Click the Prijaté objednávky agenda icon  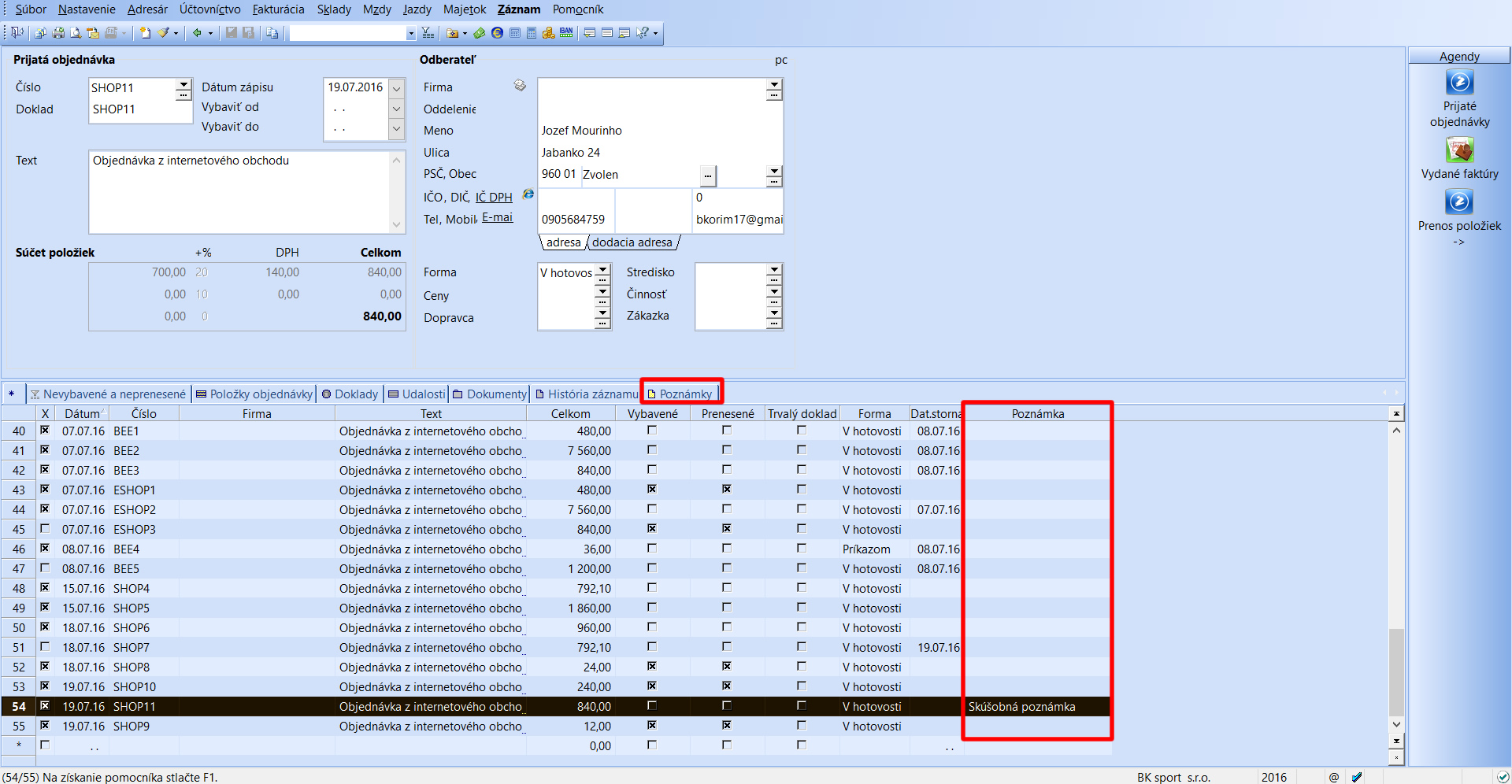1459,83
